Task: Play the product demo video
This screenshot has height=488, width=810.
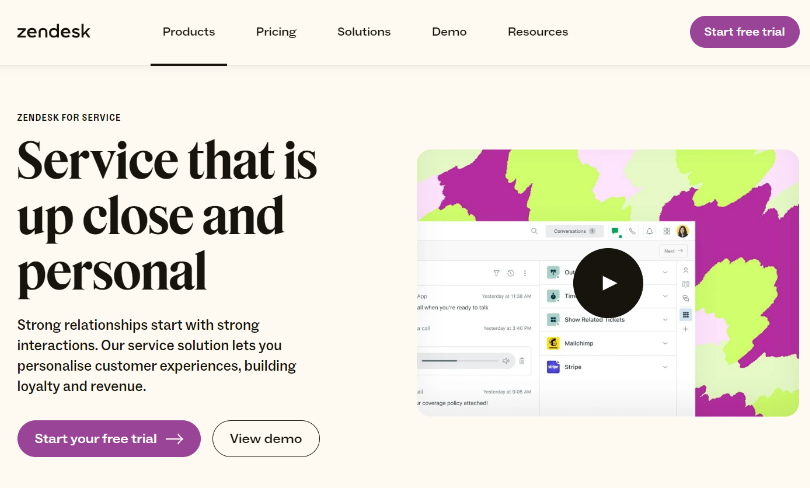Action: click(x=608, y=283)
